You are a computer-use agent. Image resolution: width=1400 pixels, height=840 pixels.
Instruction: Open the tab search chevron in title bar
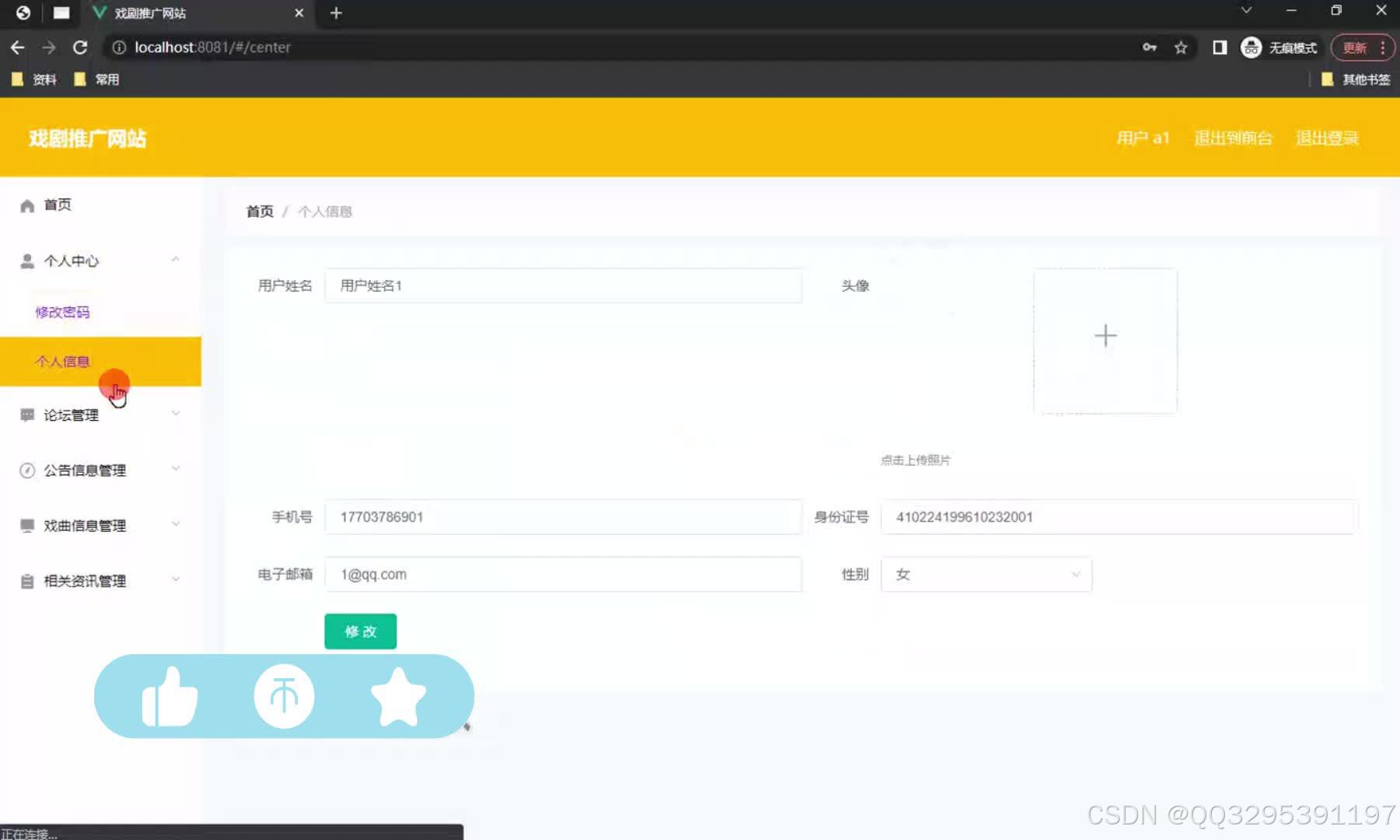coord(1246,10)
